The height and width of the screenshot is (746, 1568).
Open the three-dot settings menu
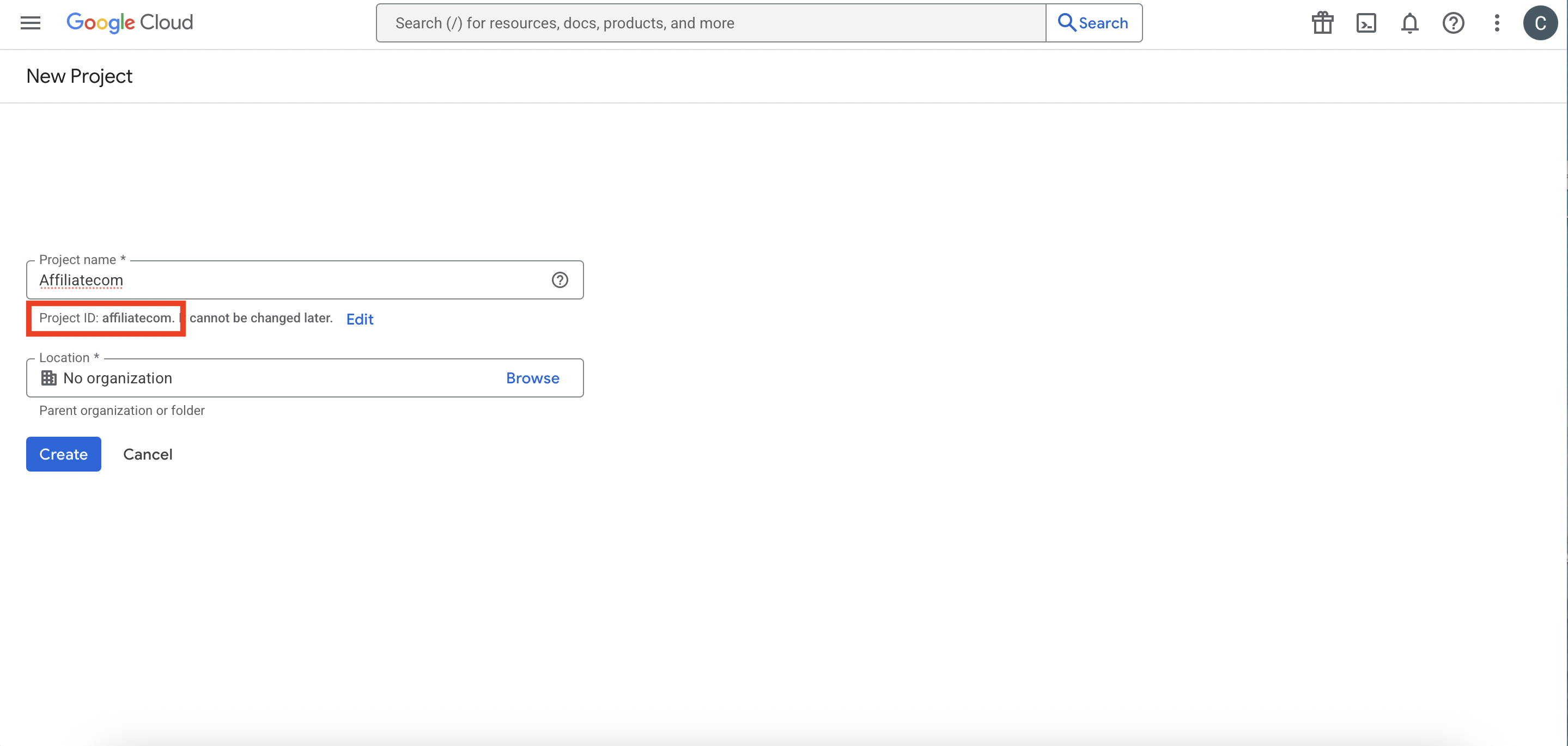click(x=1497, y=23)
